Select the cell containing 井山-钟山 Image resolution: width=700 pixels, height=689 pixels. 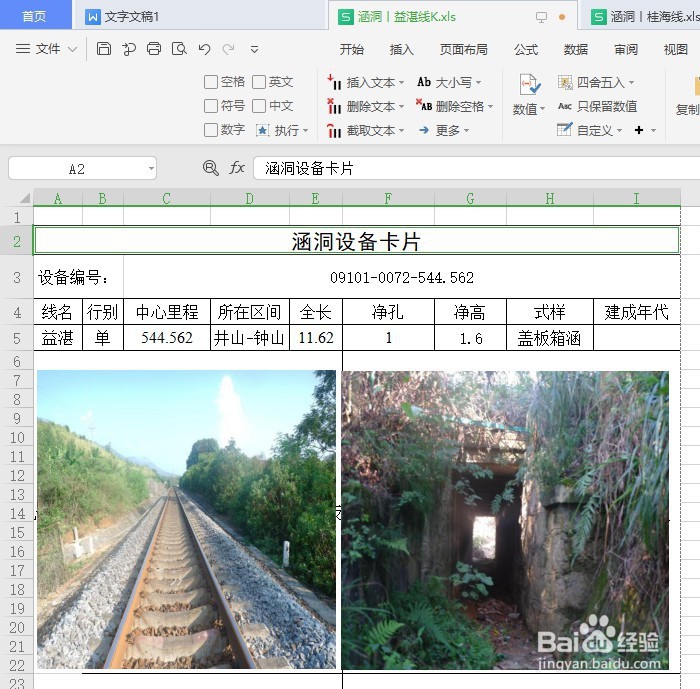(x=250, y=338)
